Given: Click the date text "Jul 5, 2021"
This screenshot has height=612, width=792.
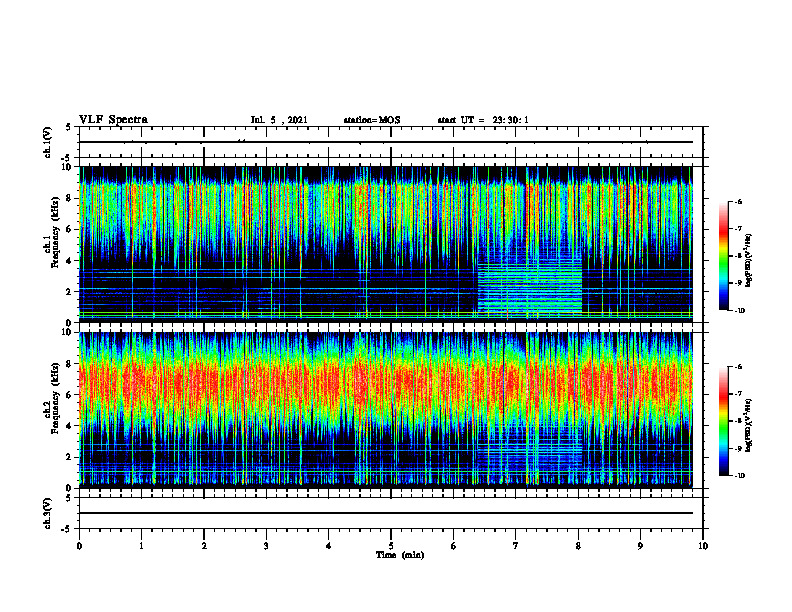Looking at the screenshot, I should (x=279, y=120).
